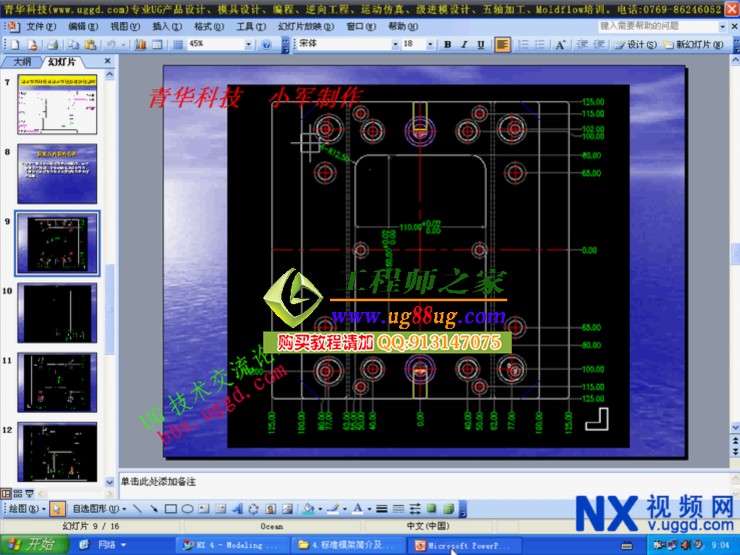Insert clip art from drawing toolbar
The height and width of the screenshot is (555, 740).
coord(270,509)
